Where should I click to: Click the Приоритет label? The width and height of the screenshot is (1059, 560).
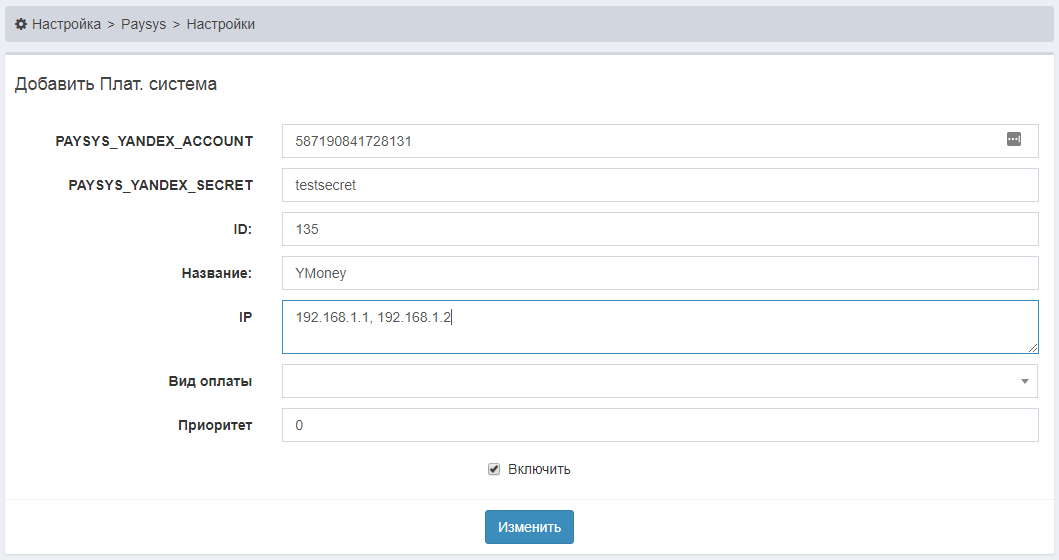pos(214,425)
